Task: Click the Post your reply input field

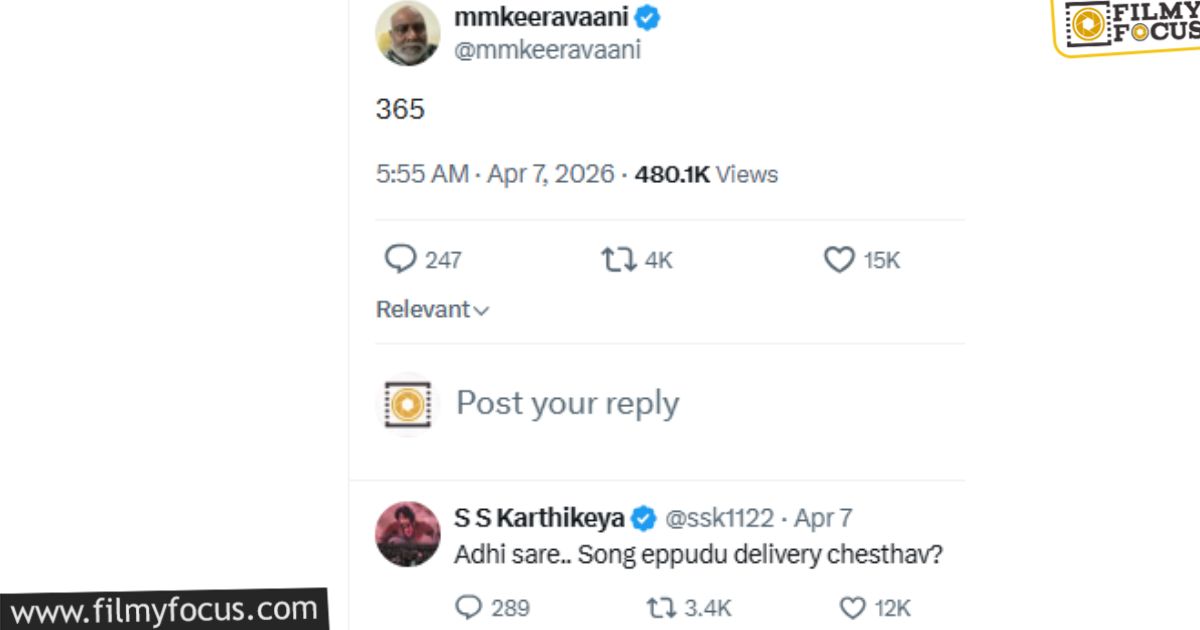Action: pos(567,403)
